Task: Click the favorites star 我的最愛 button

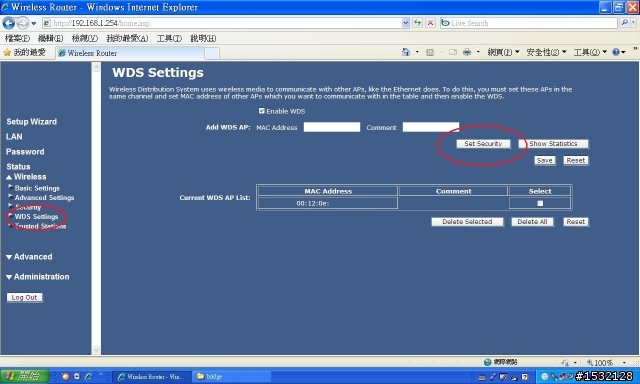Action: point(24,52)
